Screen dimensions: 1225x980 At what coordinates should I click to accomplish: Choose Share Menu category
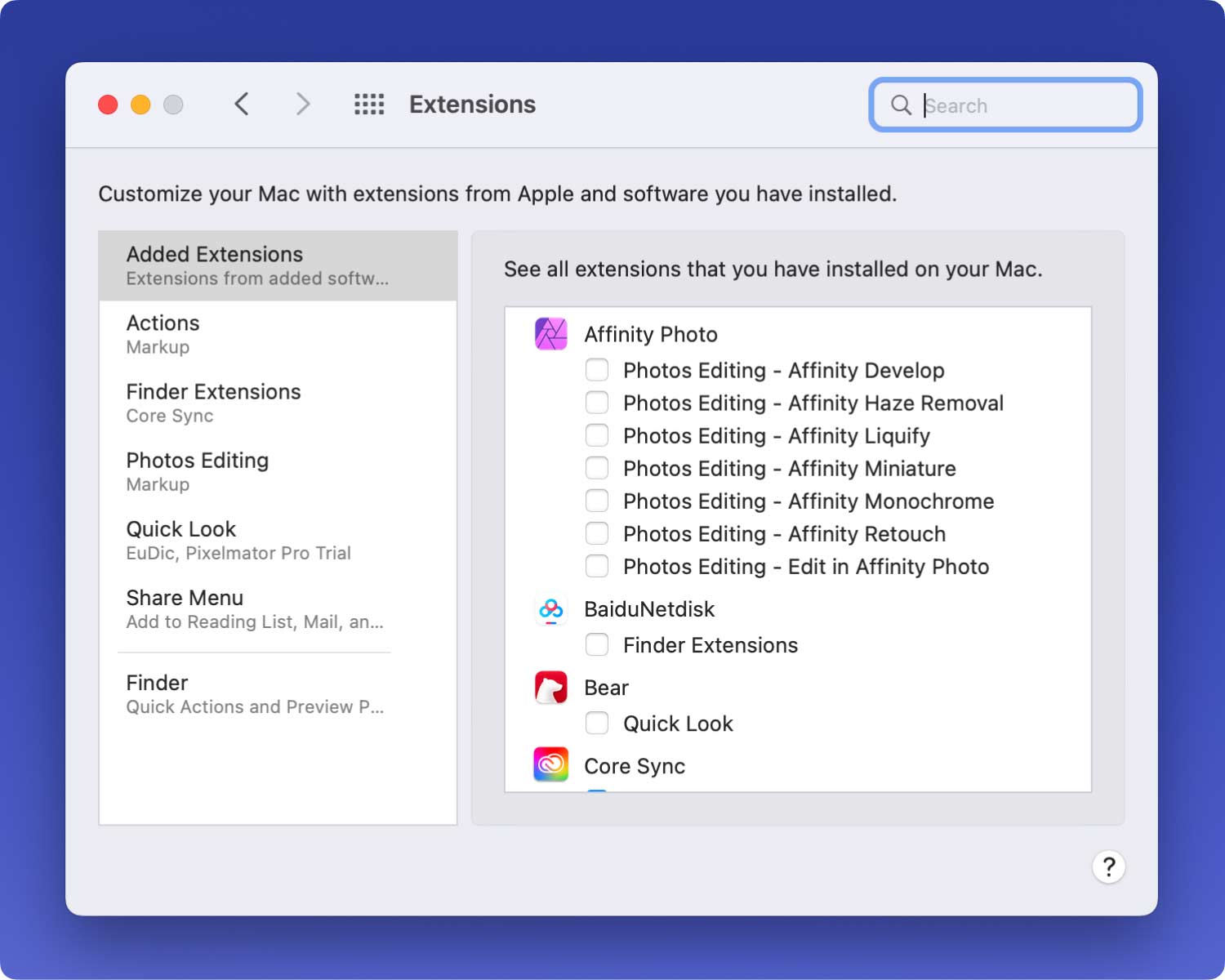point(278,609)
